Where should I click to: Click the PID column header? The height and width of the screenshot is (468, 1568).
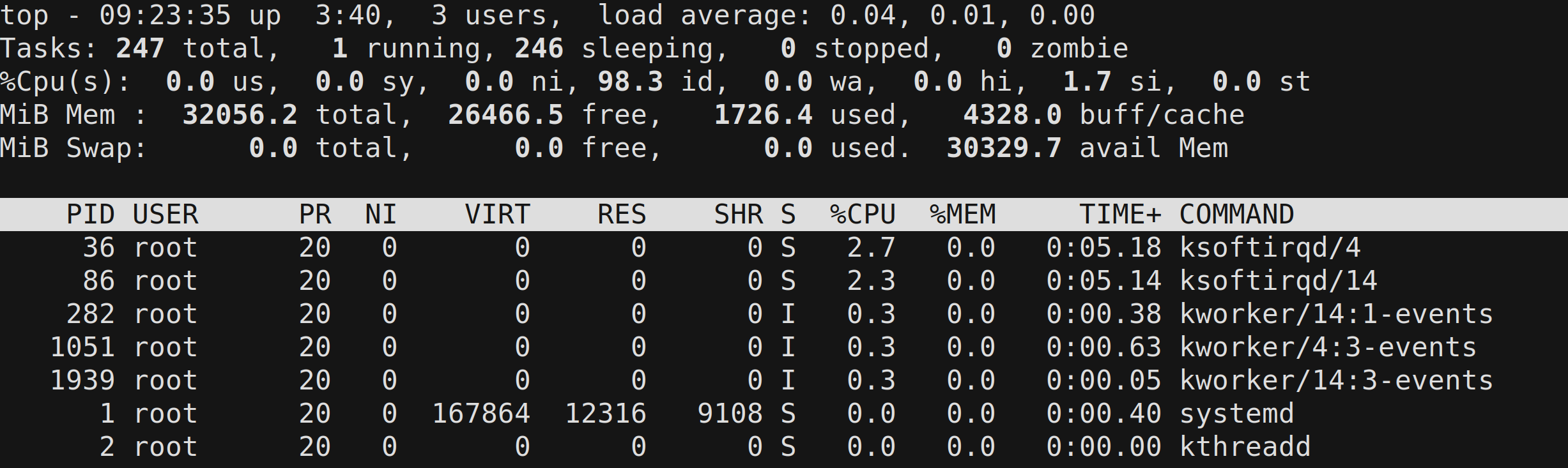coord(91,215)
